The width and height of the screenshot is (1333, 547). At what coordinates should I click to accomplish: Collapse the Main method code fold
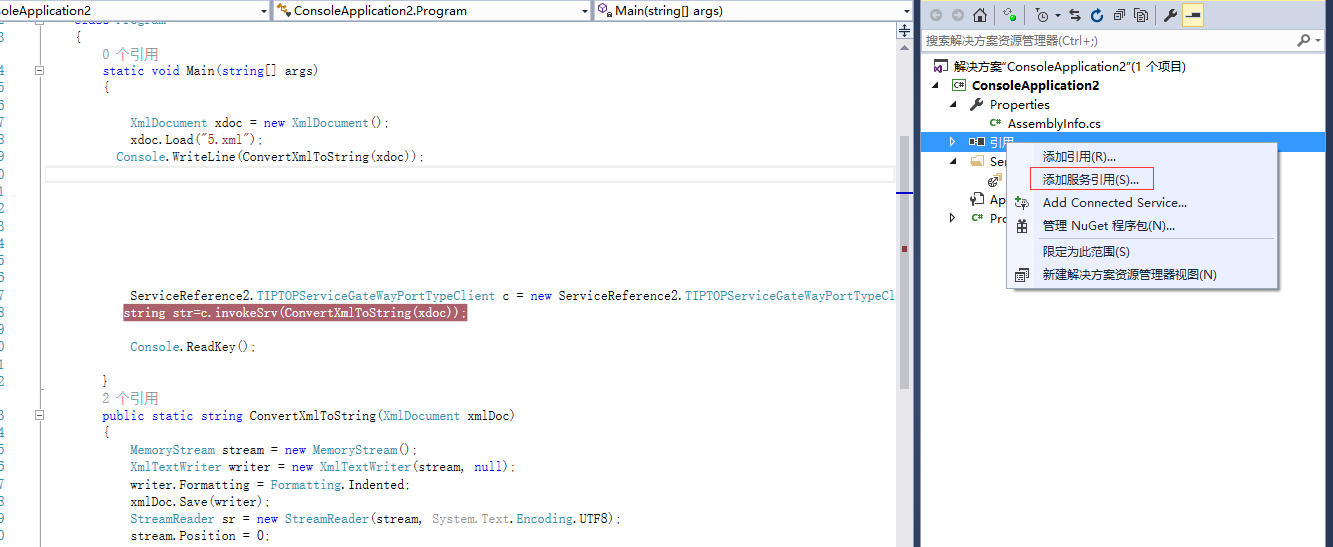click(39, 71)
